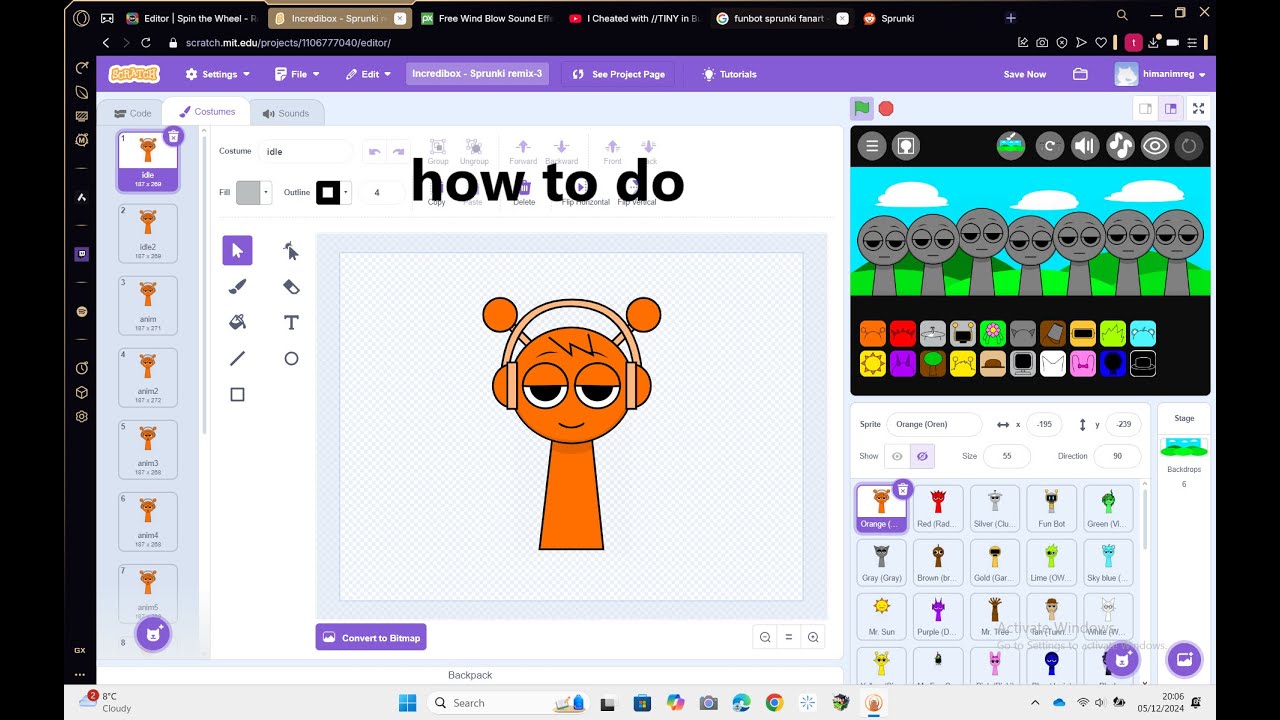This screenshot has height=720, width=1280.
Task: Click the Costume name field
Action: [306, 151]
